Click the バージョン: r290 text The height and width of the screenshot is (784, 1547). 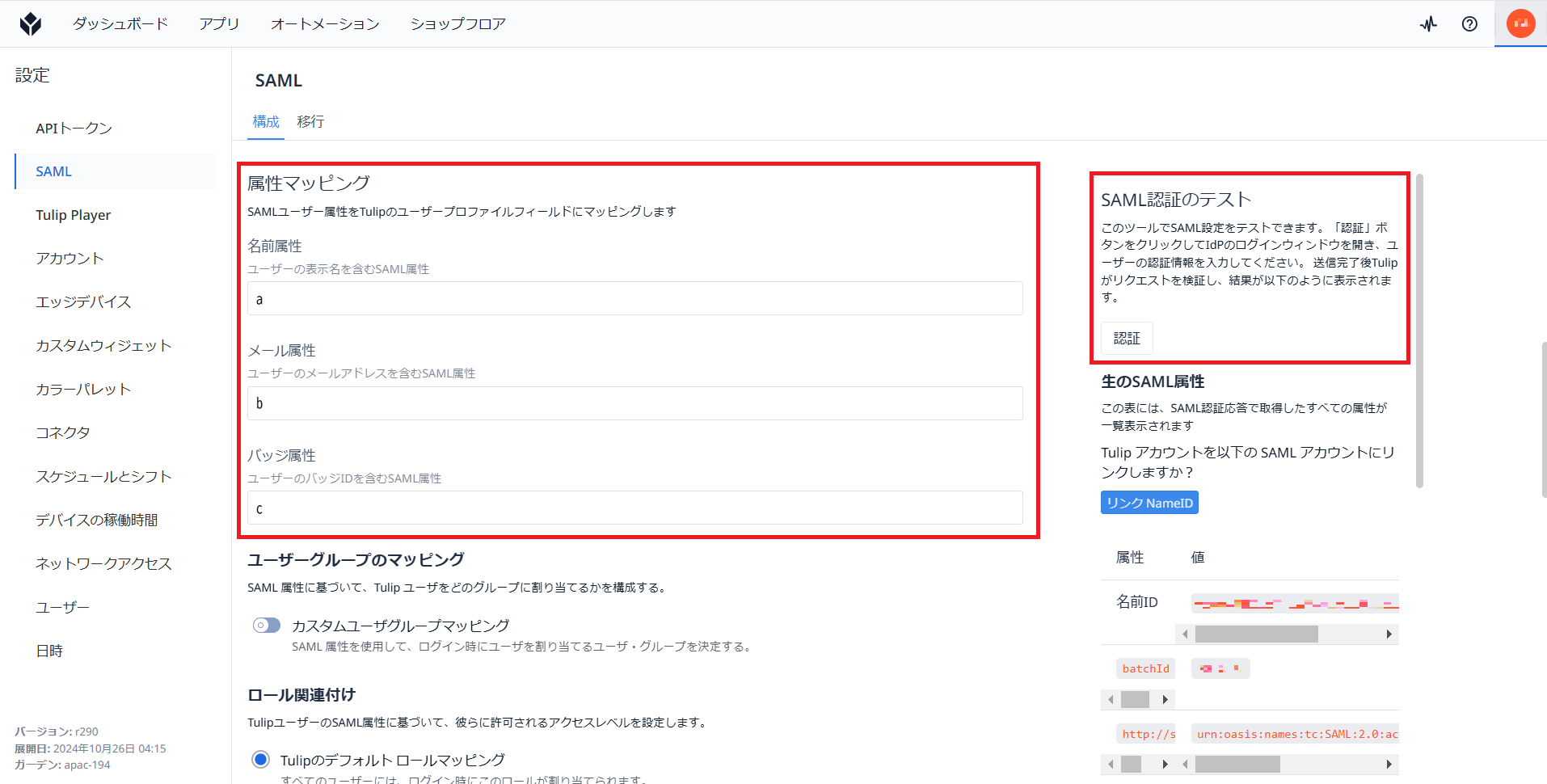tap(57, 731)
